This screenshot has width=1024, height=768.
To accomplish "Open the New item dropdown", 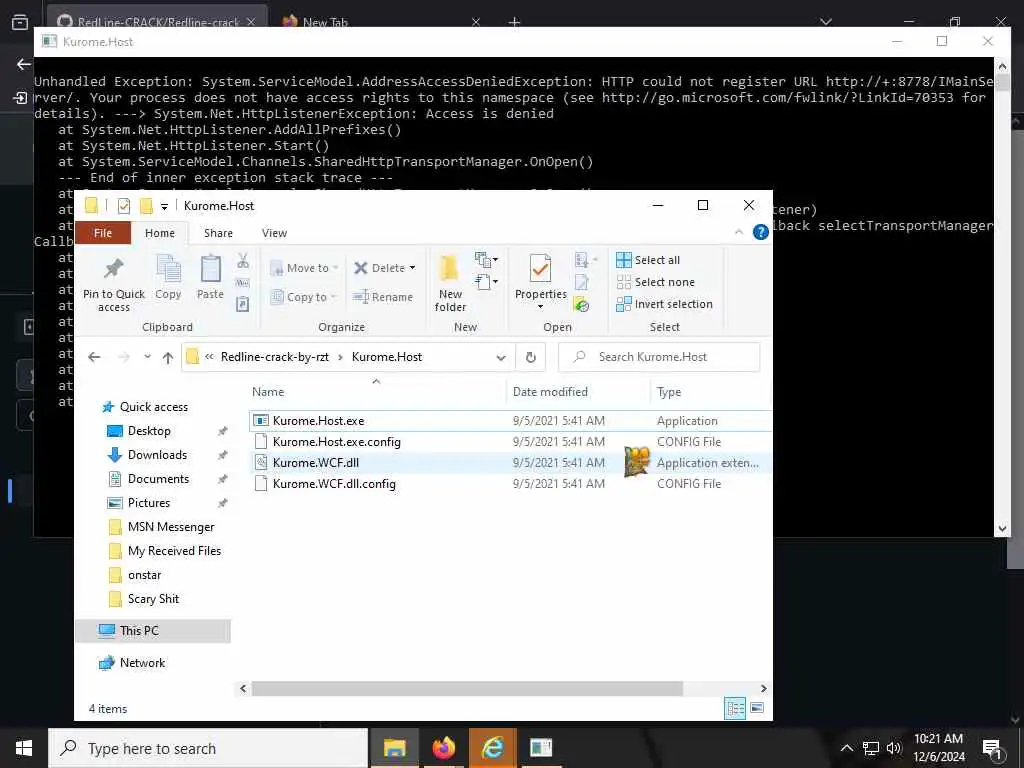I will click(486, 260).
